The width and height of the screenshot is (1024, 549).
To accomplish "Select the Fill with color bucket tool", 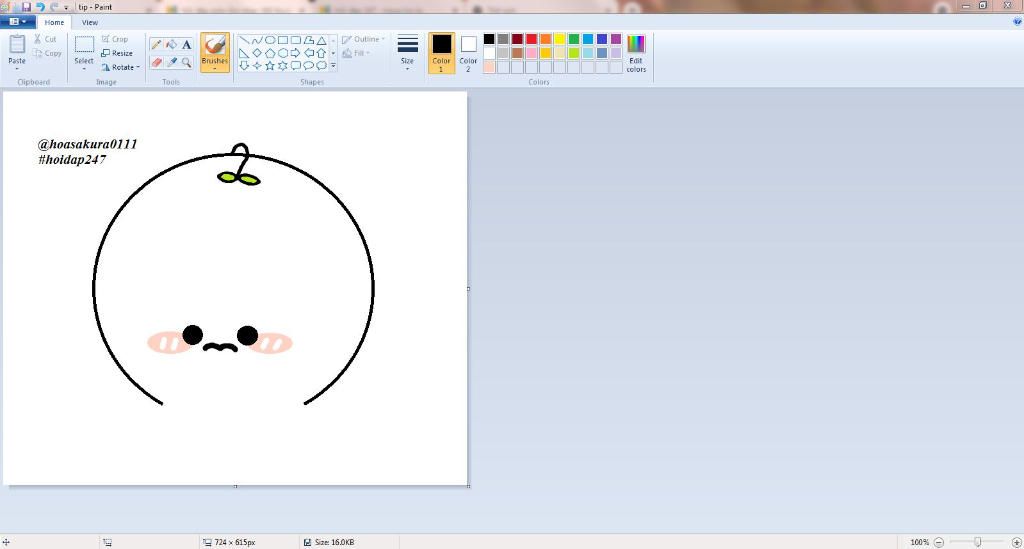I will 171,45.
